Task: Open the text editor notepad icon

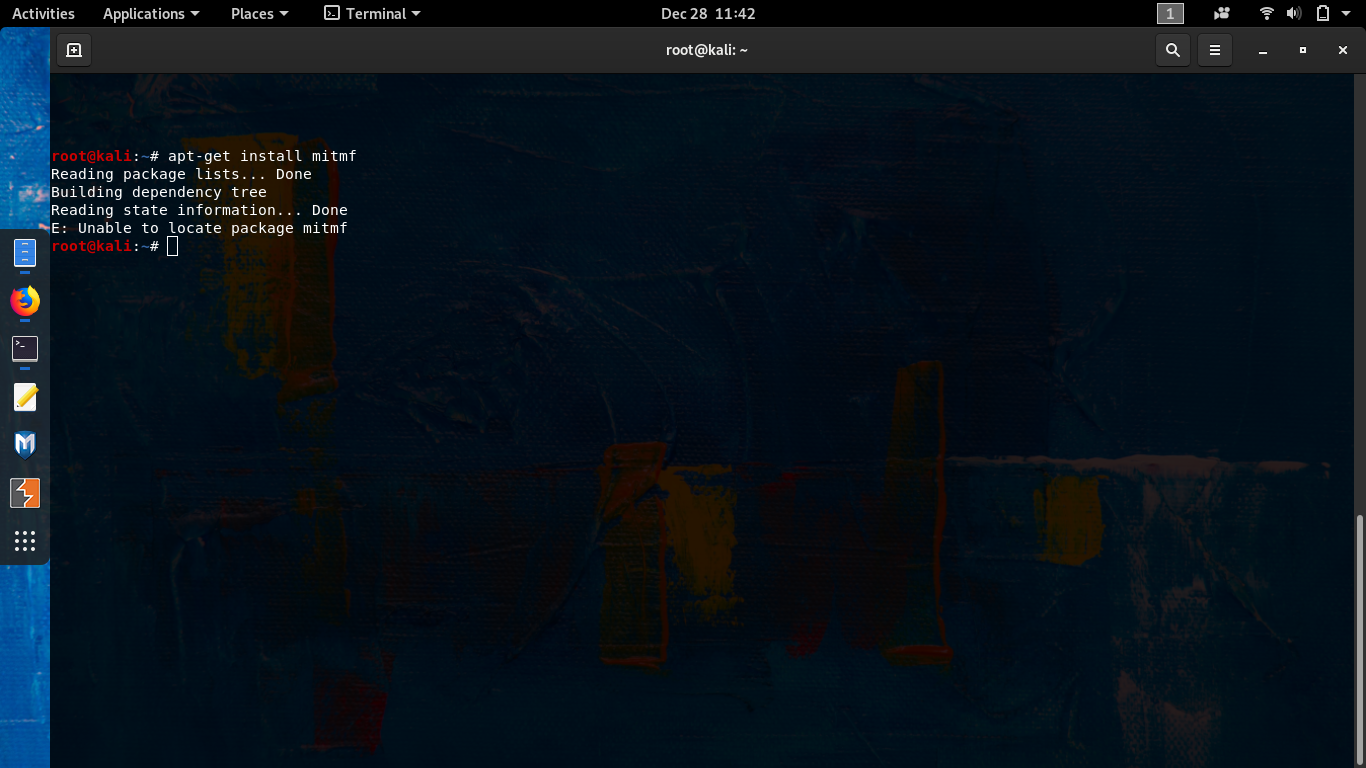Action: point(25,397)
